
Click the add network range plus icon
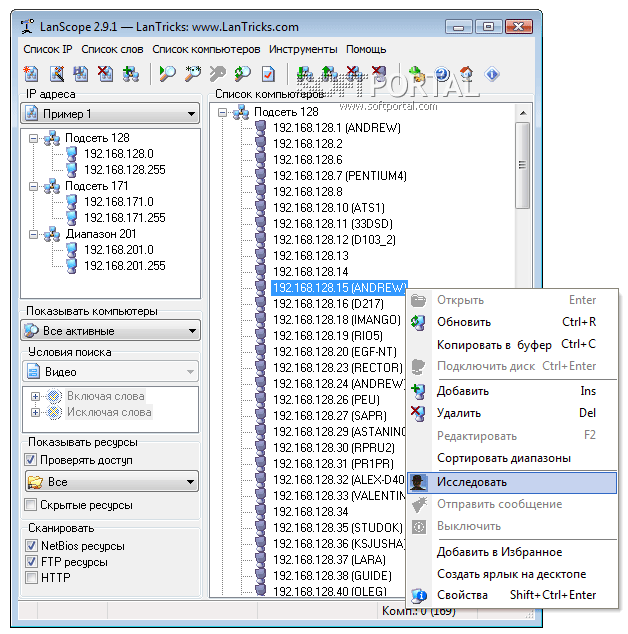click(x=131, y=74)
